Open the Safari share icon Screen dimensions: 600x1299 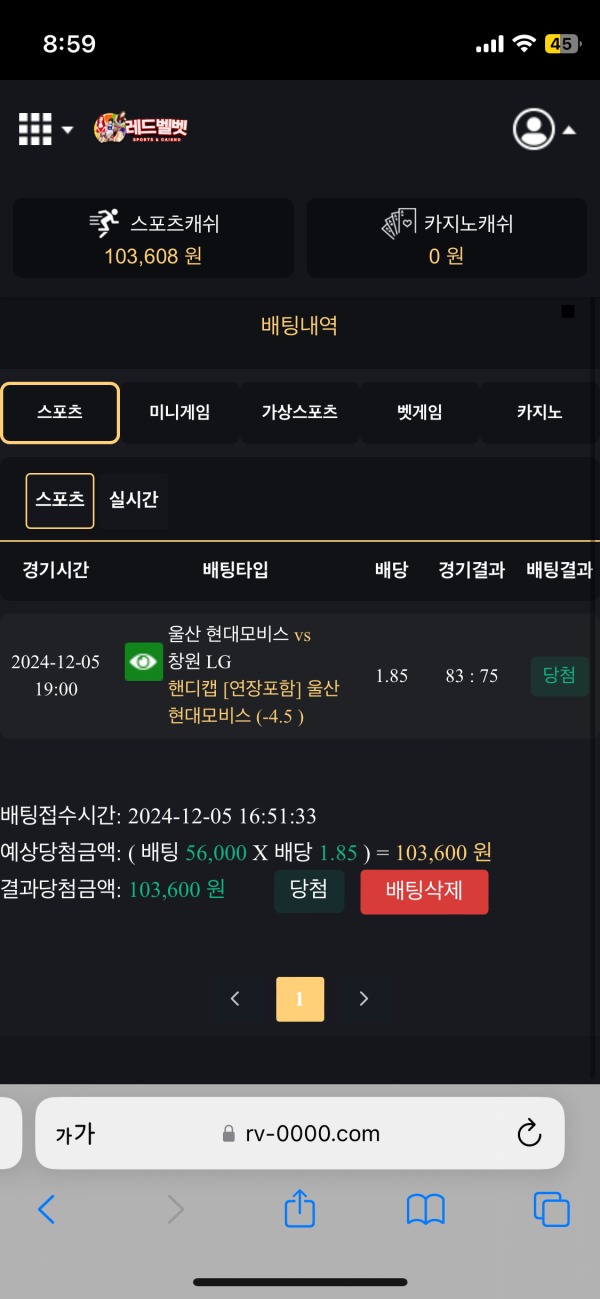(299, 1209)
